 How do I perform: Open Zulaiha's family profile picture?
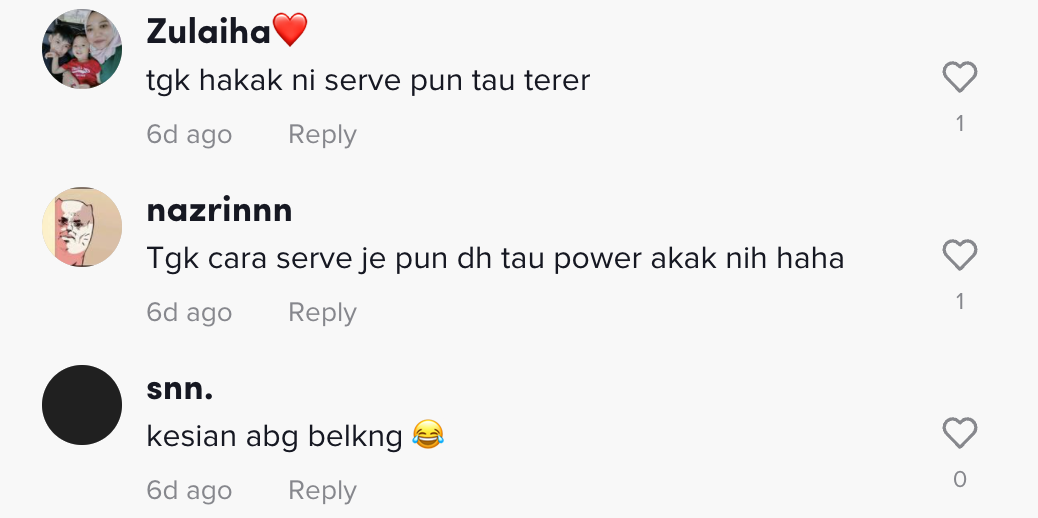pyautogui.click(x=82, y=48)
